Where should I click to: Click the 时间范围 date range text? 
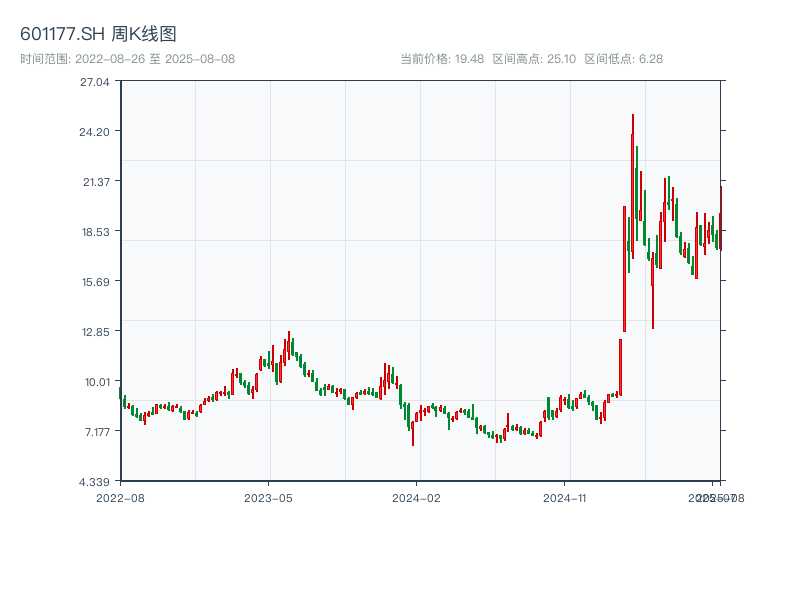(x=128, y=59)
